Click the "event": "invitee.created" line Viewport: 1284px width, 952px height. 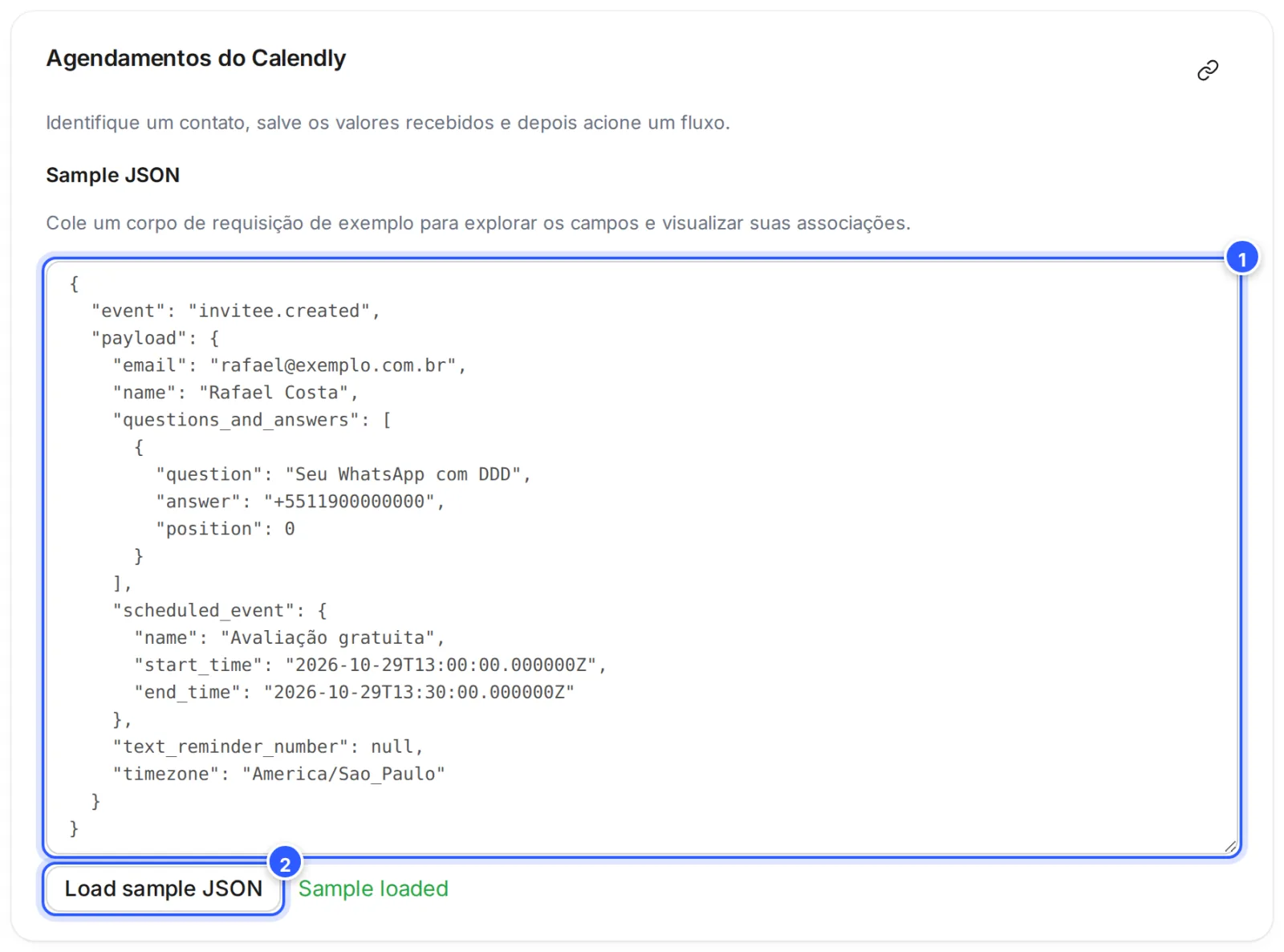(236, 311)
